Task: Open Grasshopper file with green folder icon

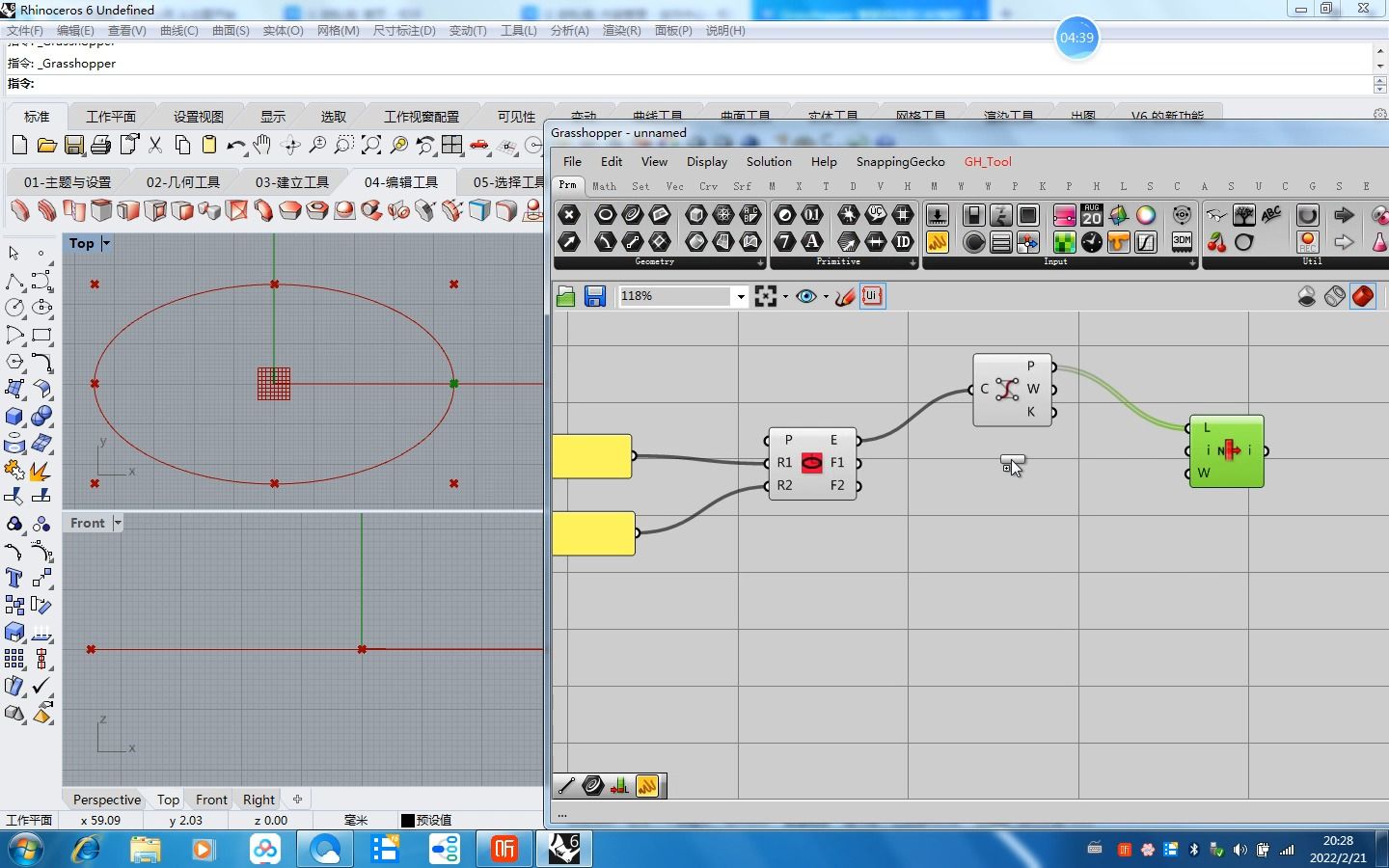Action: 566,296
